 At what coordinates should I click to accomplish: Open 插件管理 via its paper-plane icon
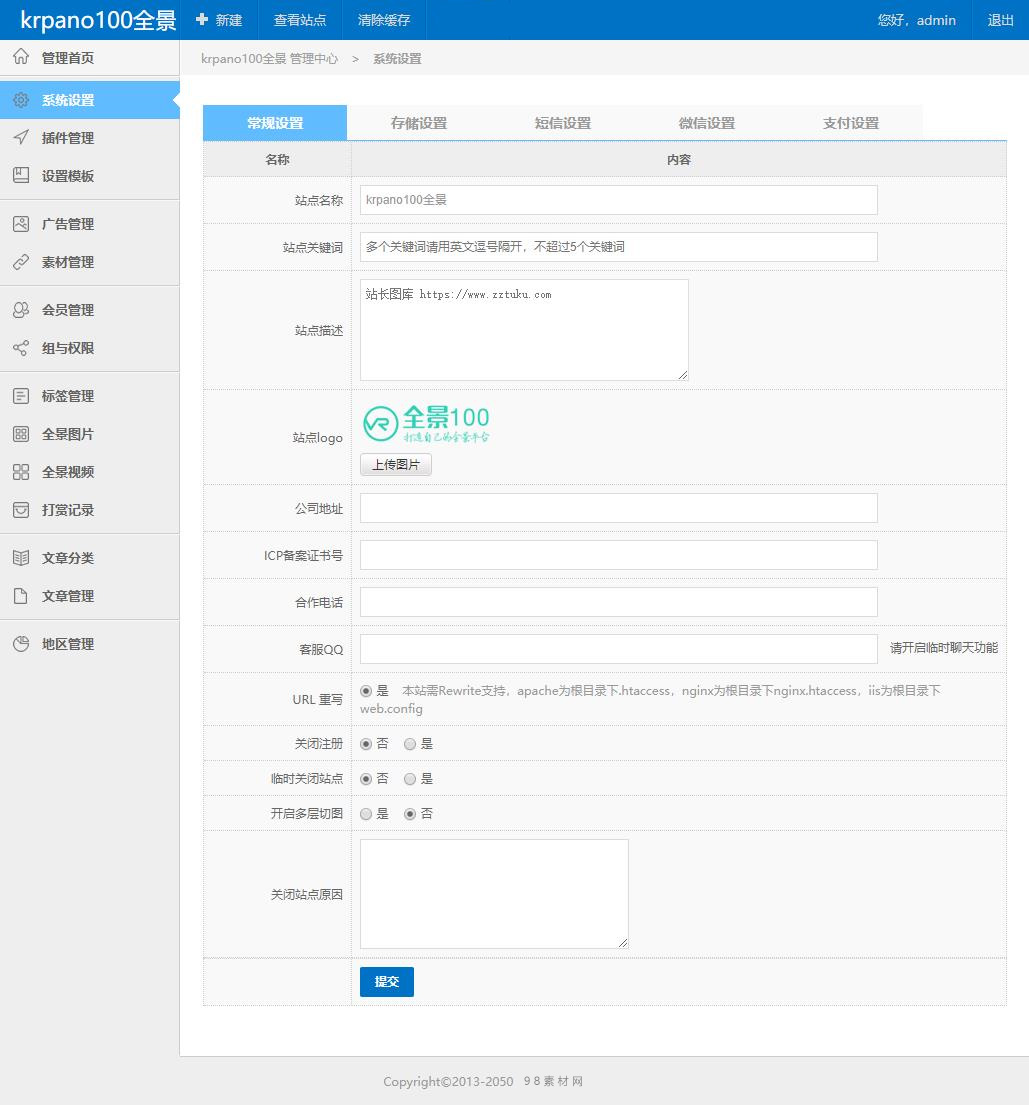[x=21, y=138]
